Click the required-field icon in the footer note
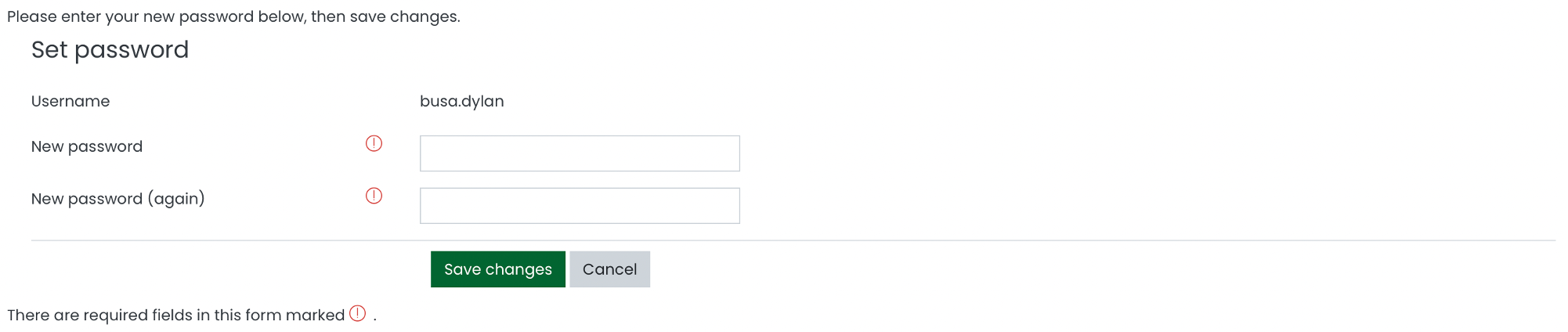 tap(357, 313)
